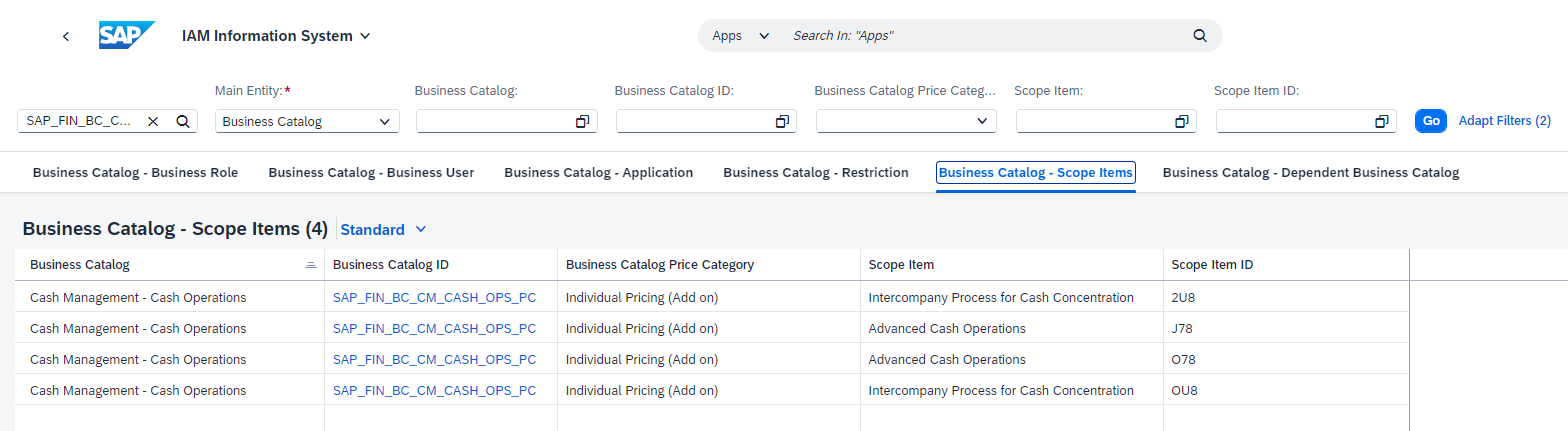This screenshot has height=431, width=1568.
Task: Open value help for Scope Item ID
Action: point(1381,122)
